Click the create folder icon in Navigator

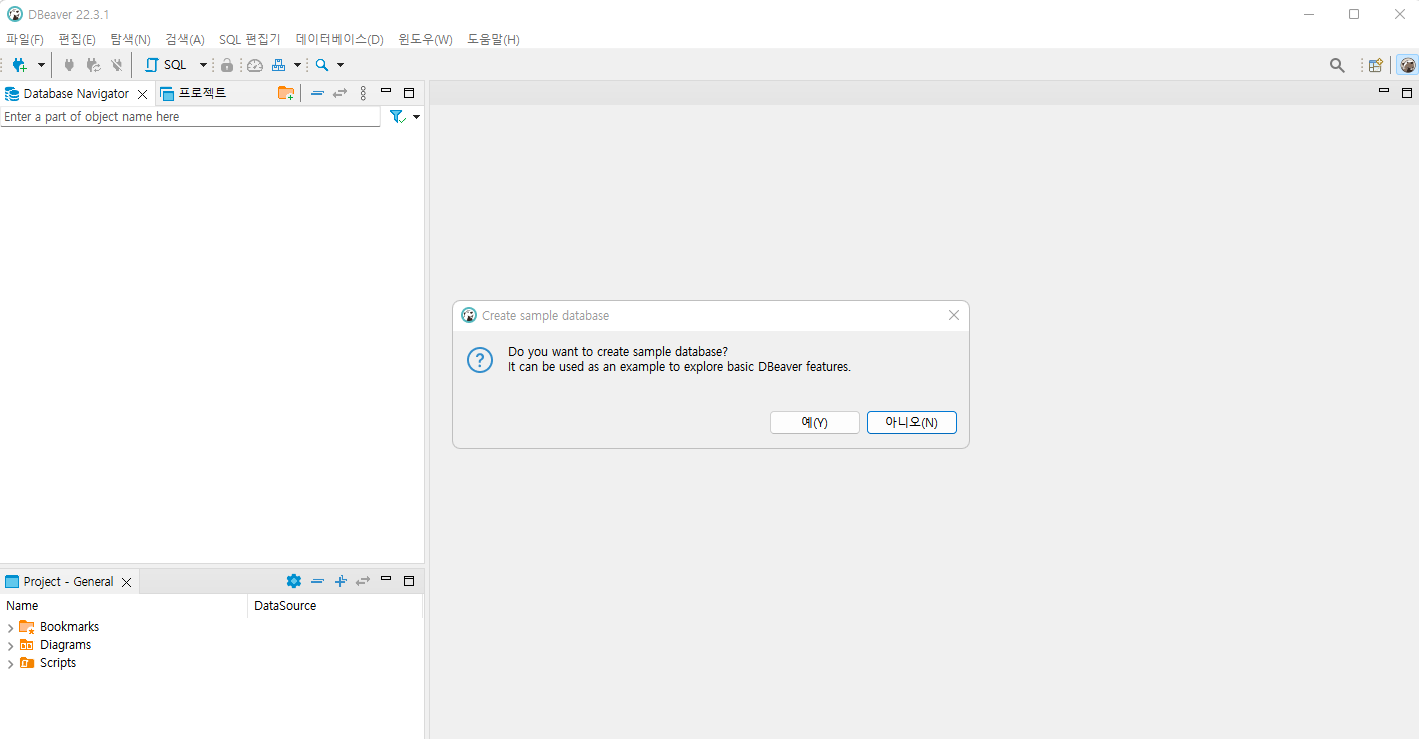pyautogui.click(x=286, y=93)
